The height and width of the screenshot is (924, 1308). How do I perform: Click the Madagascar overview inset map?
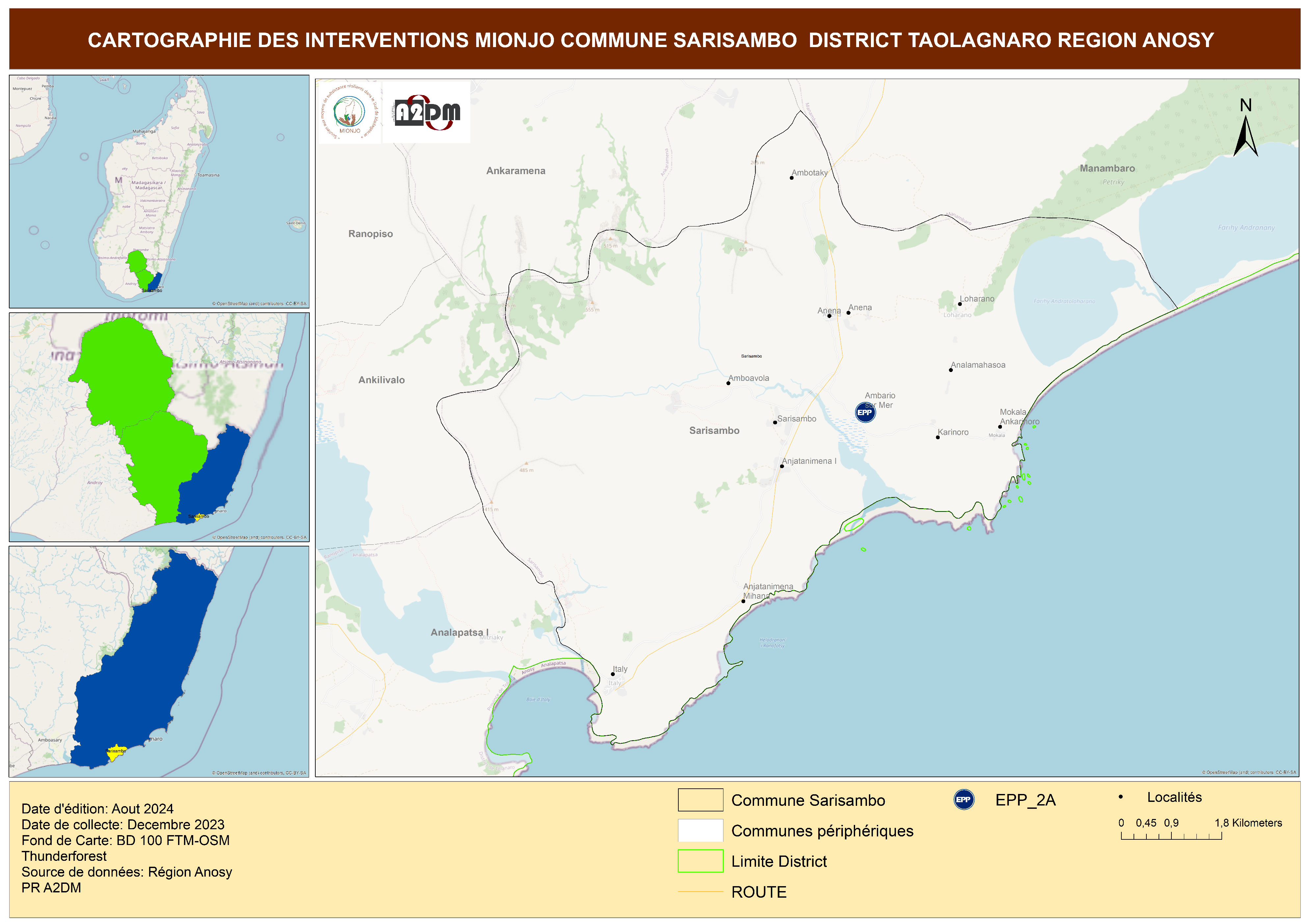tap(159, 191)
